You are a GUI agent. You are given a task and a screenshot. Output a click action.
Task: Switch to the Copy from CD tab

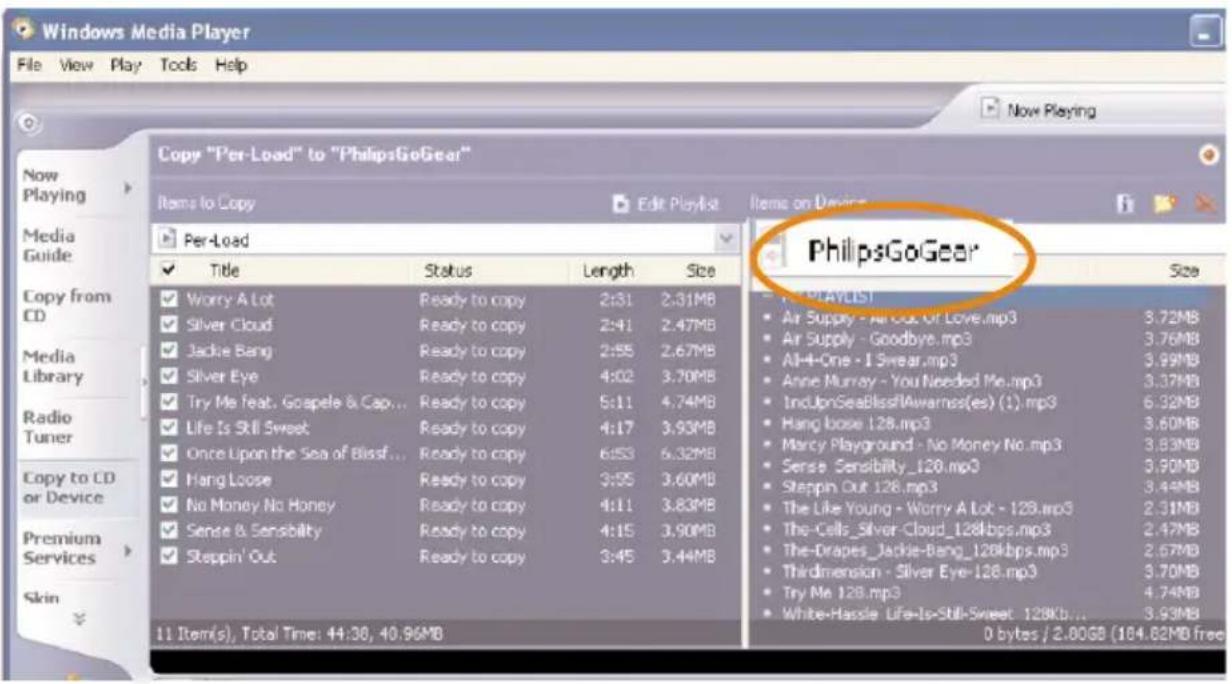click(x=78, y=307)
